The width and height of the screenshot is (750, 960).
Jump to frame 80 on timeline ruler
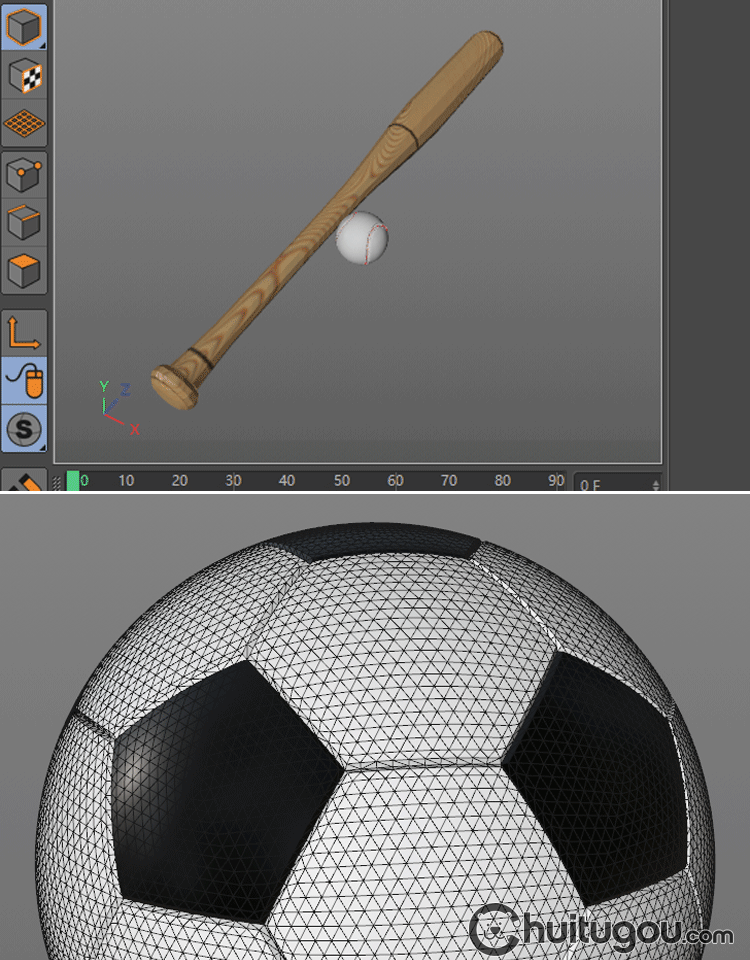503,481
